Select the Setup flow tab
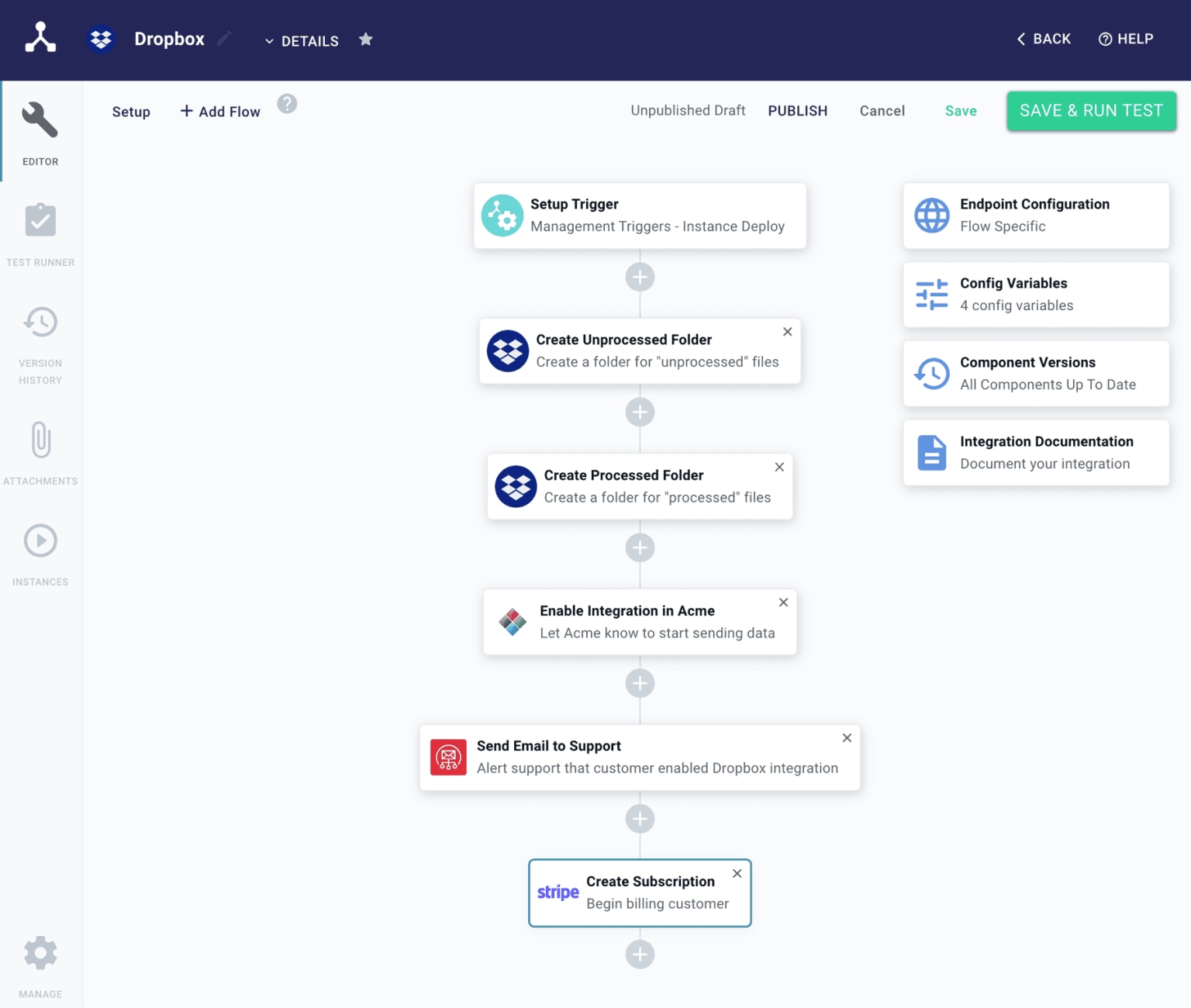 131,112
